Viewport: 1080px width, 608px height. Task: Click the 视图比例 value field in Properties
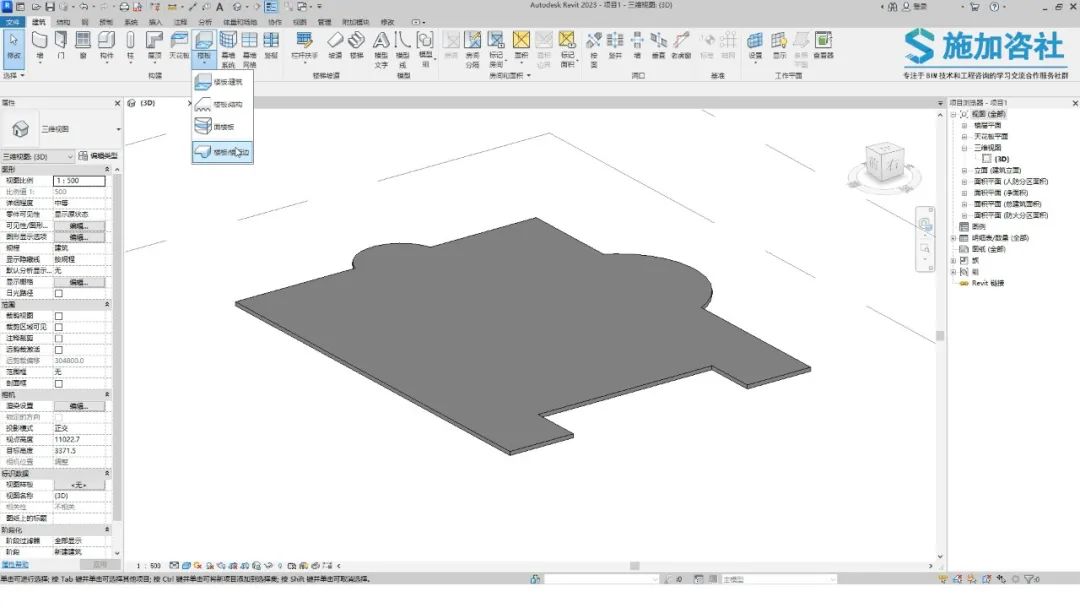[79, 181]
